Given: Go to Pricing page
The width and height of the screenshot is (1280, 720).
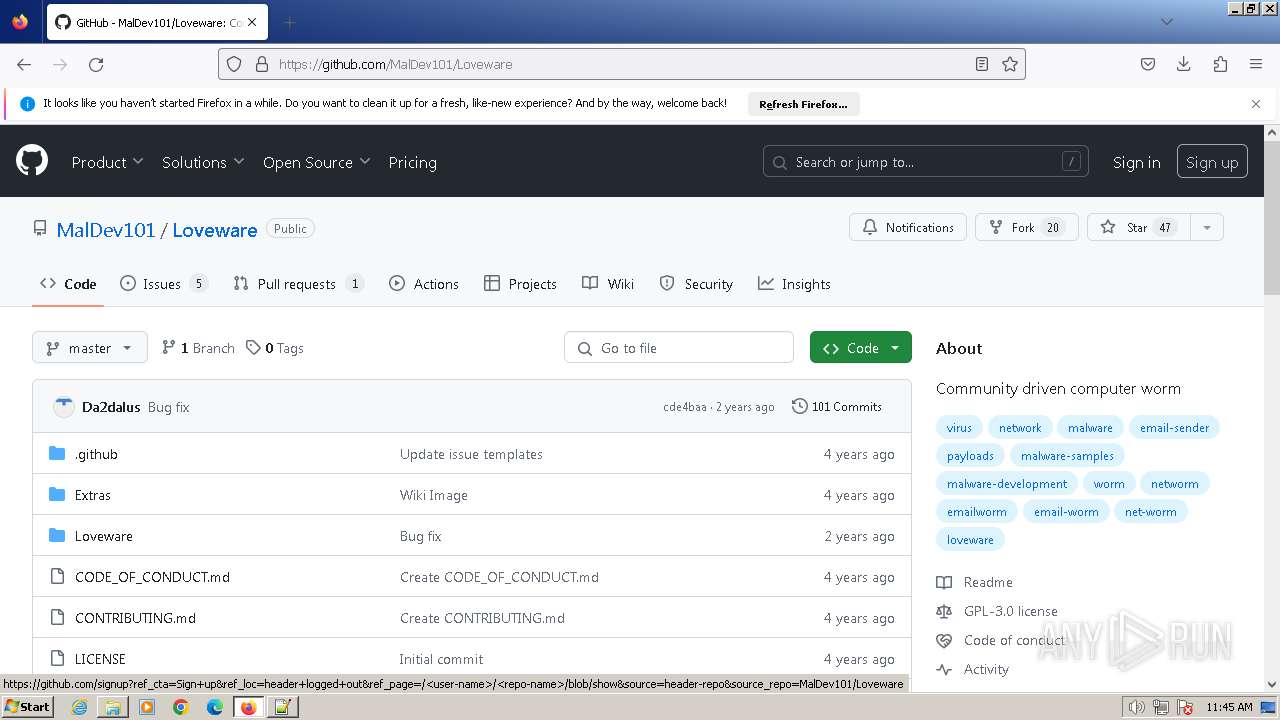Looking at the screenshot, I should (x=412, y=162).
